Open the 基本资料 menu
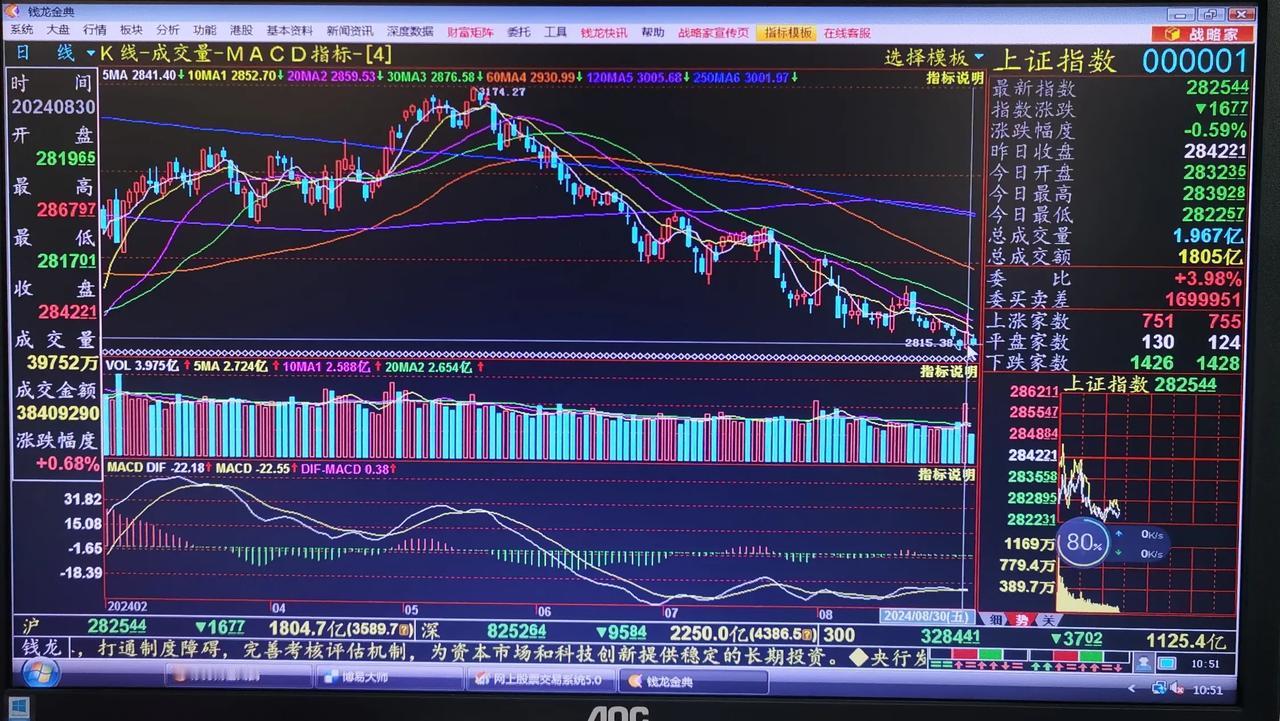 289,32
